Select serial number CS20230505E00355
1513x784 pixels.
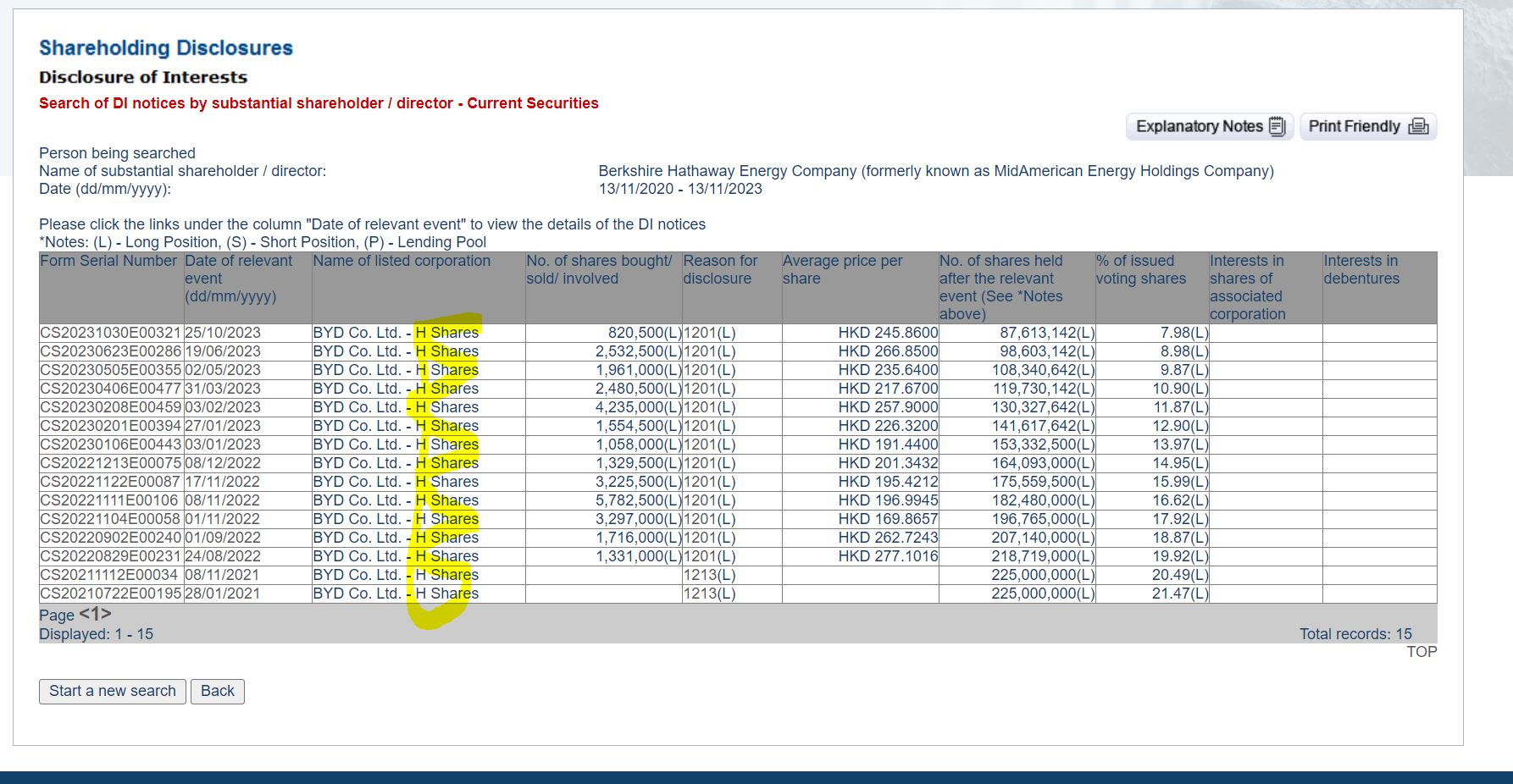tap(111, 370)
